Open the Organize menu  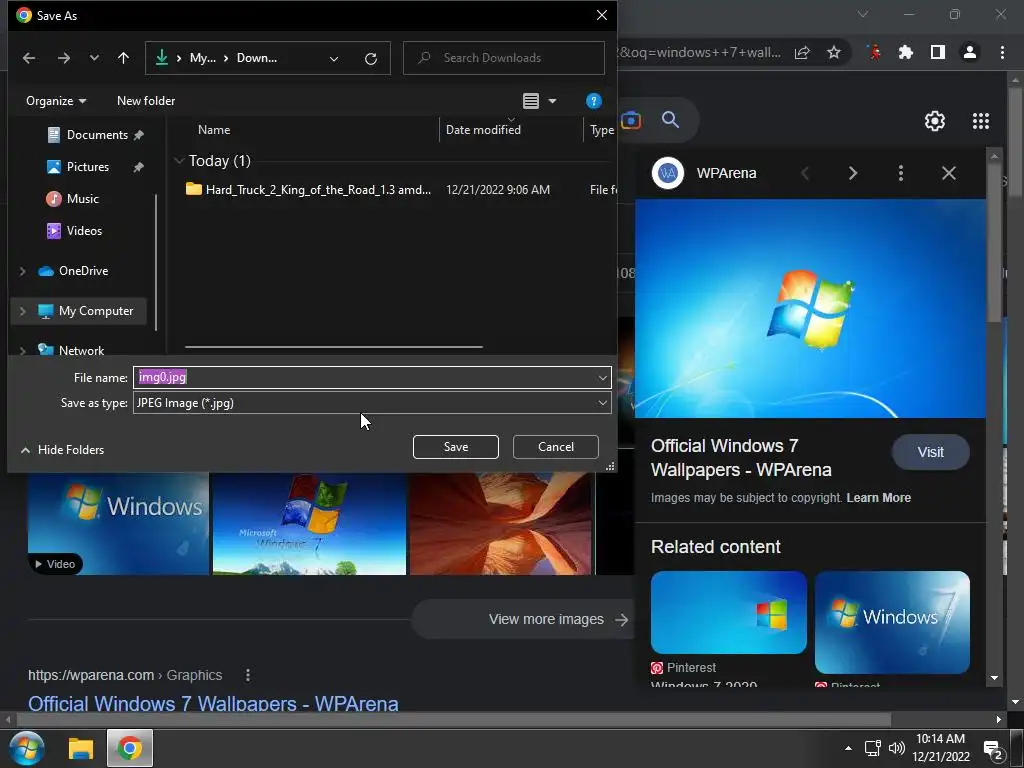click(x=56, y=101)
